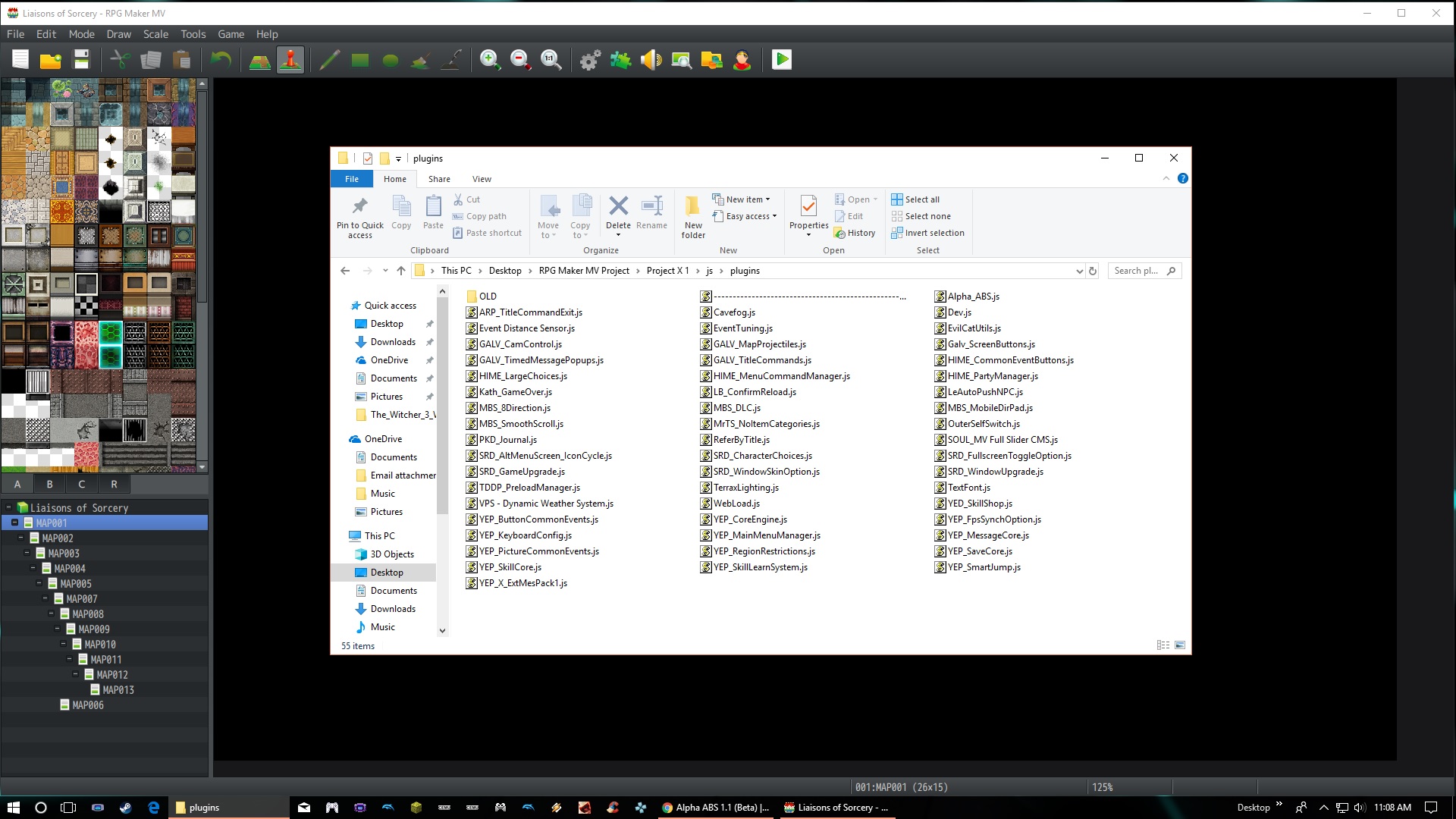
Task: Switch Explorer to details view layout
Action: 1163,645
